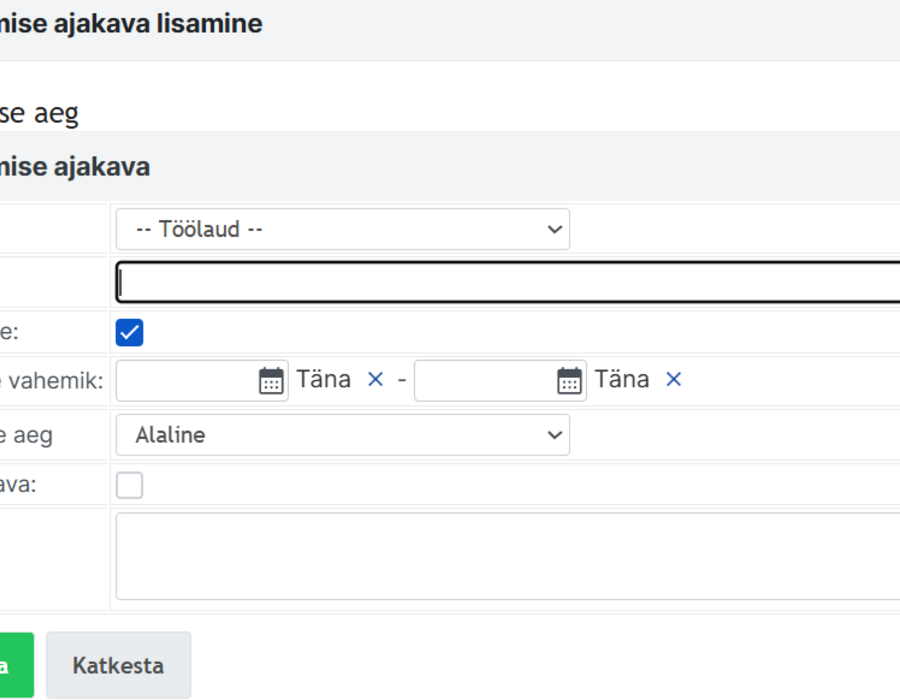Click the second 'Täna' link for the end date
Screen dimensions: 900x700
pyautogui.click(x=622, y=379)
